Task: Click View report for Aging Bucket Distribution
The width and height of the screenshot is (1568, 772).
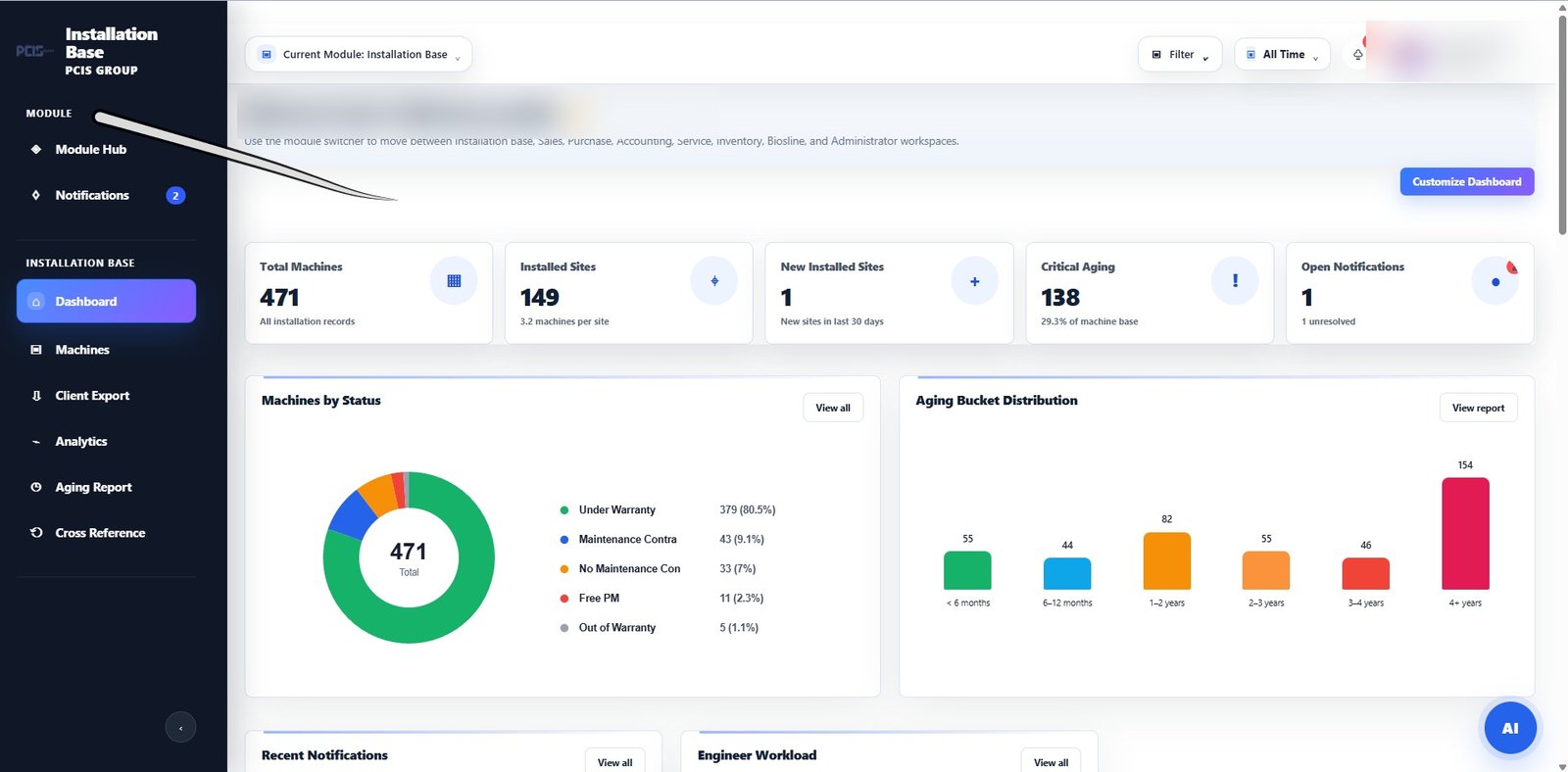Action: coord(1478,408)
